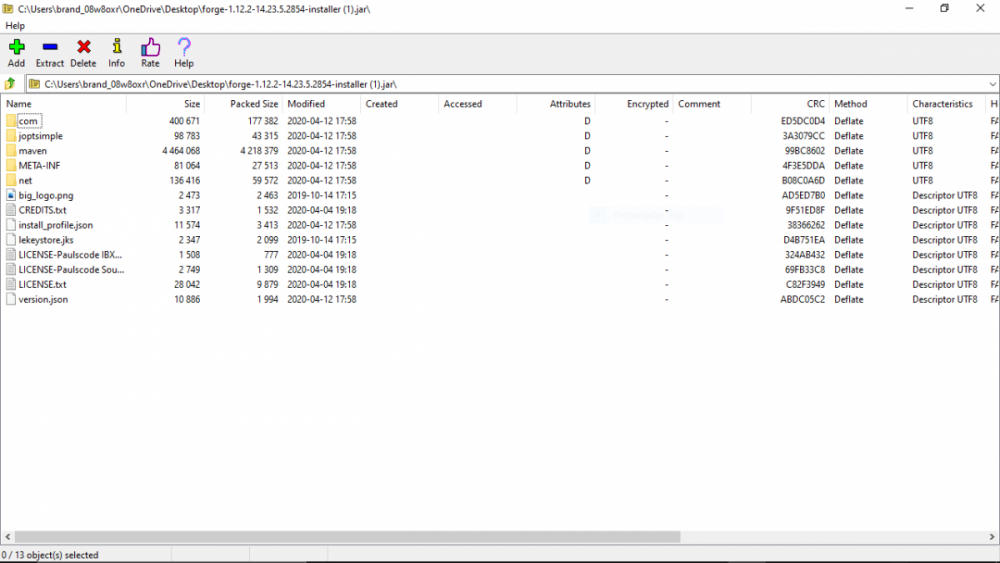Click the archive path input field
The height and width of the screenshot is (563, 1000).
(x=500, y=84)
